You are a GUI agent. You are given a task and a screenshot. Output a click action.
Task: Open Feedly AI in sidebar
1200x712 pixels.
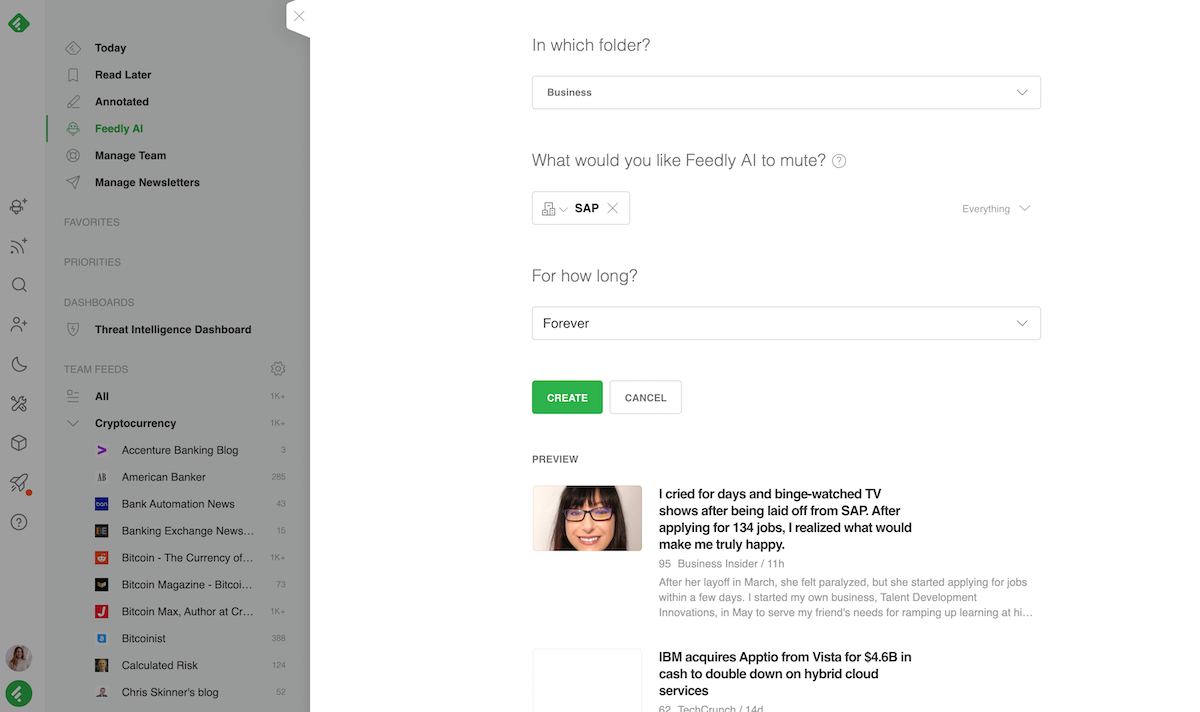(x=119, y=129)
